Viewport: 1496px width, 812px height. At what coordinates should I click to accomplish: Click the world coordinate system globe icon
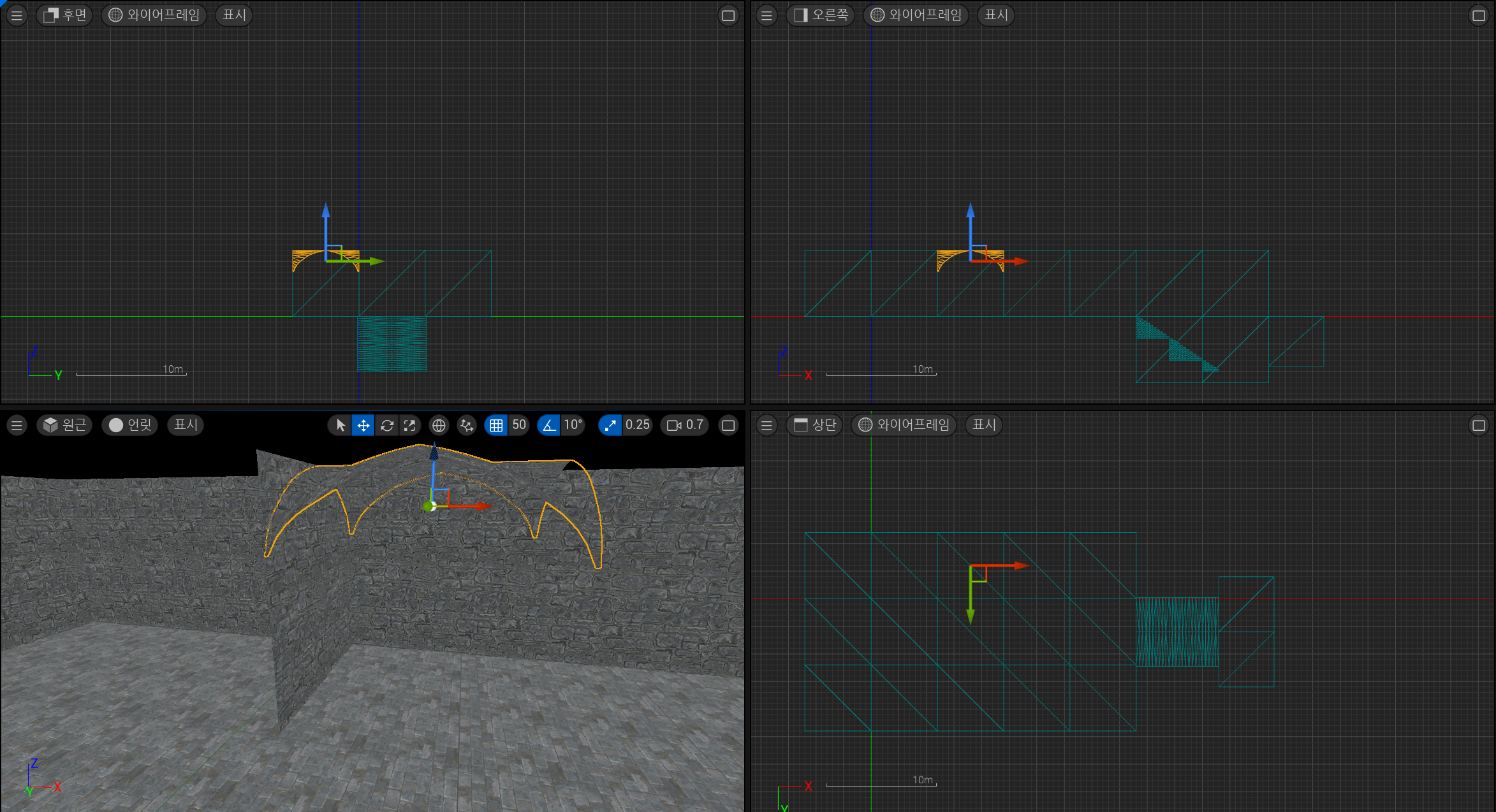(439, 425)
